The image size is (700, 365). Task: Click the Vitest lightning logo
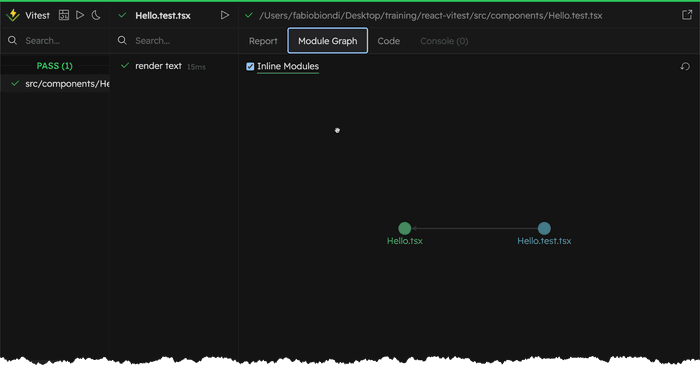(x=13, y=15)
